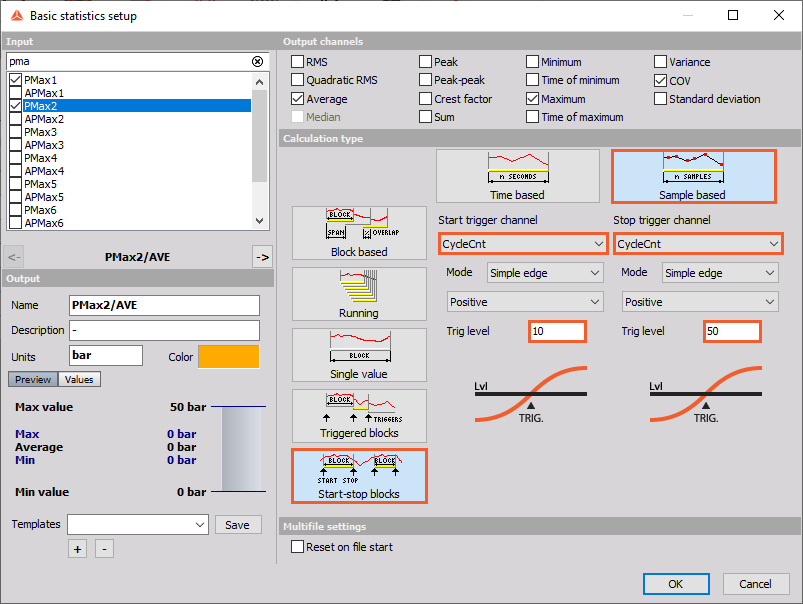This screenshot has width=803, height=604.
Task: Toggle Reset on file start
Action: [x=298, y=547]
